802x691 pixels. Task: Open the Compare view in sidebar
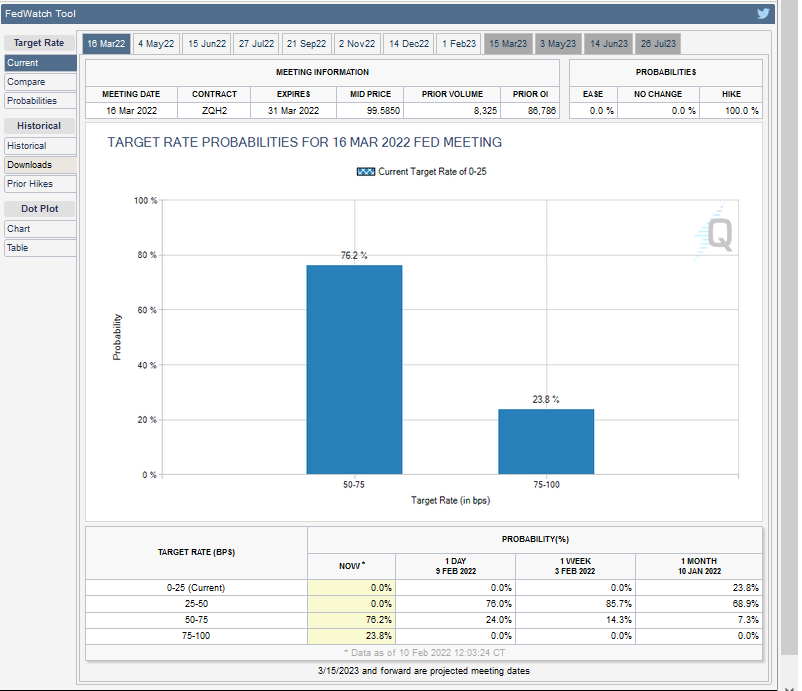(40, 82)
